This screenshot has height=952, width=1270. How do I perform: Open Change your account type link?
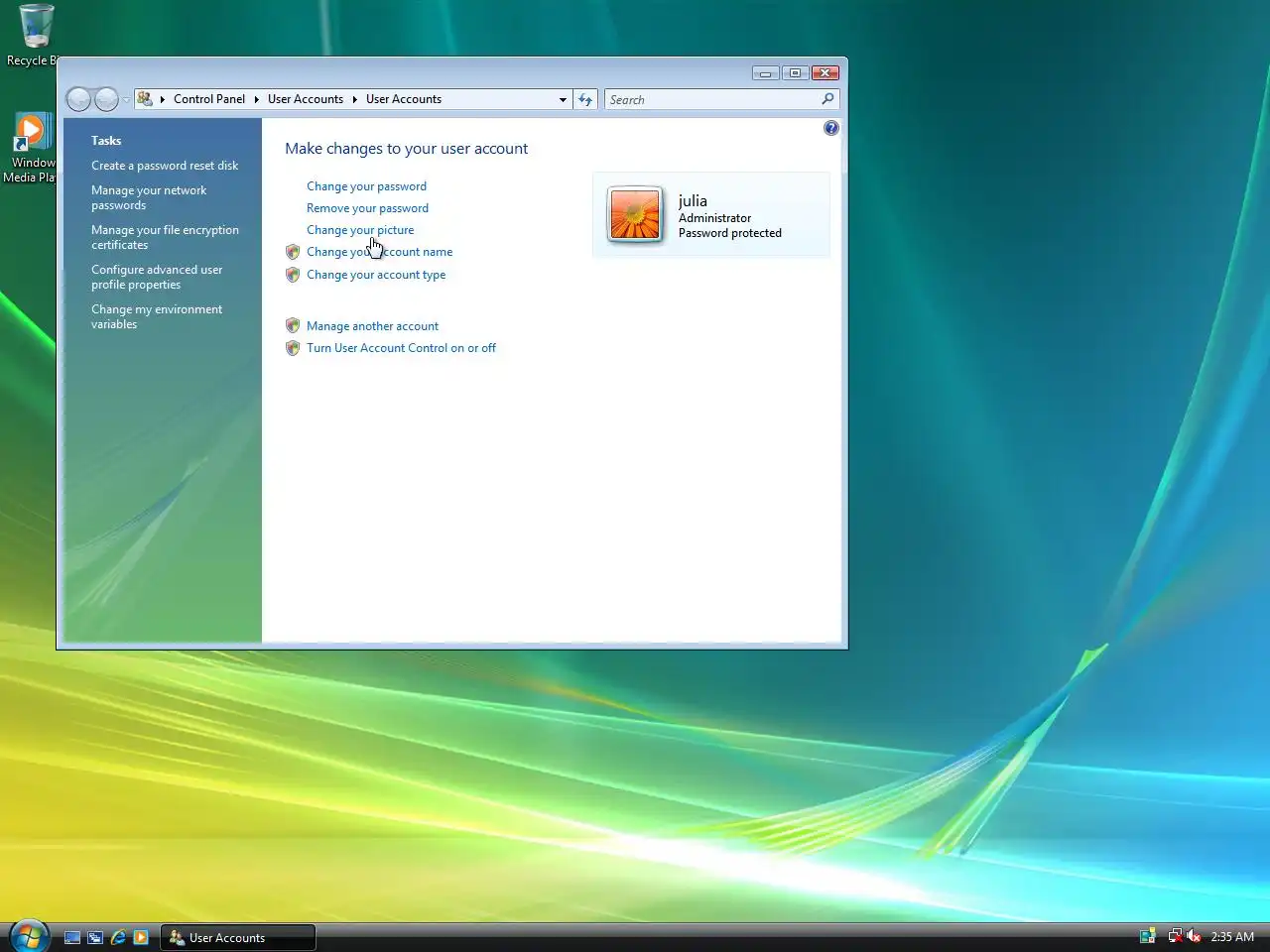[x=376, y=275]
